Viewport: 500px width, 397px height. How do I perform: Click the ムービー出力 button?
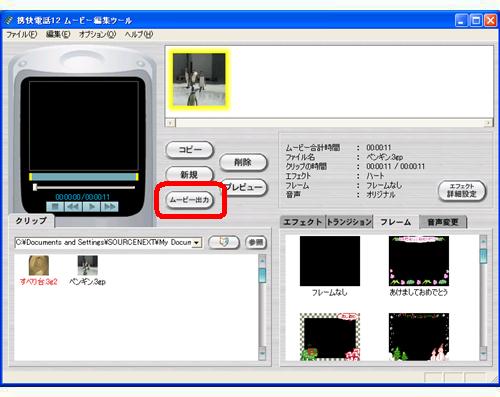point(190,200)
